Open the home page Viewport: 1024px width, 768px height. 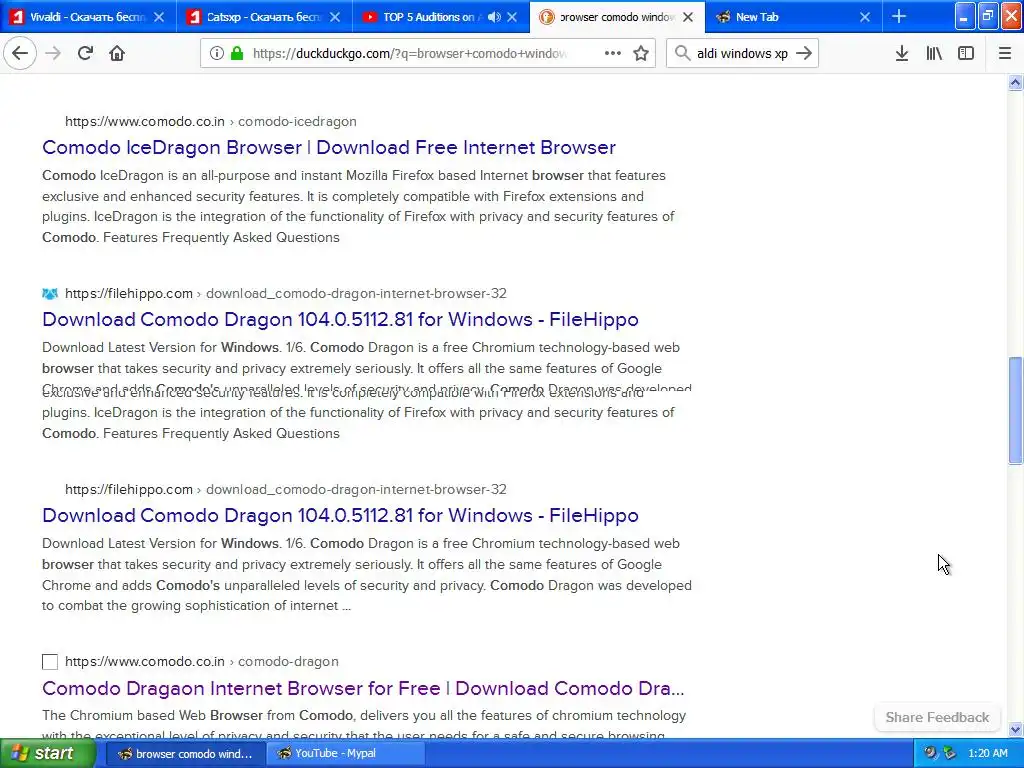(x=117, y=54)
